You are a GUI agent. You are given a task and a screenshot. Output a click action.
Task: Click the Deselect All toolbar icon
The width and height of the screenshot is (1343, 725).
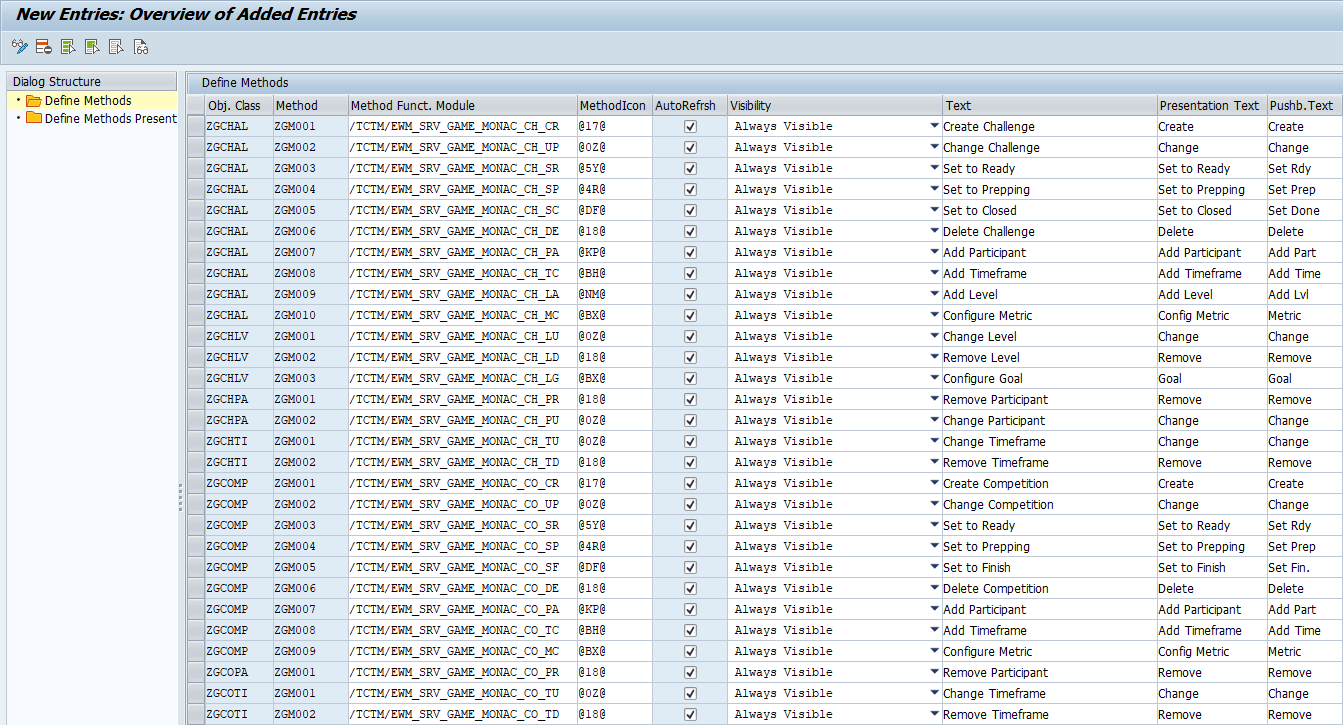(x=116, y=46)
